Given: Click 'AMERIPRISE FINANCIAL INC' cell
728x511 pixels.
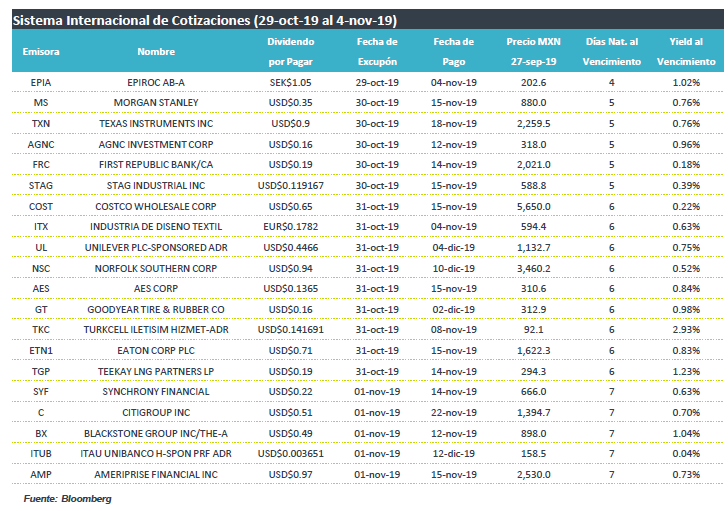Looking at the screenshot, I should tap(156, 474).
